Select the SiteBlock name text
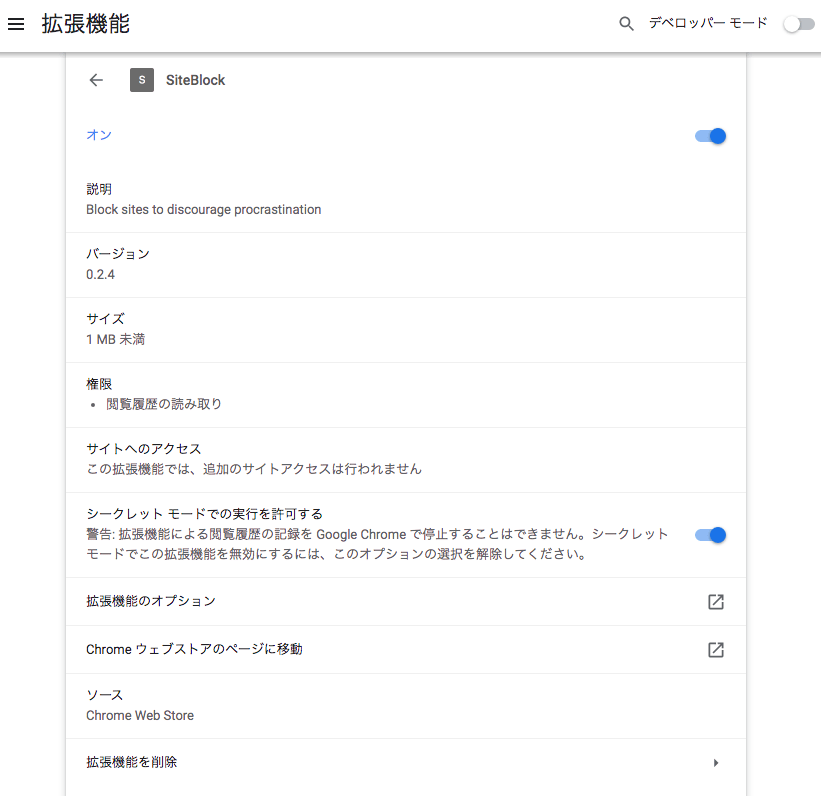This screenshot has height=796, width=821. coord(195,80)
